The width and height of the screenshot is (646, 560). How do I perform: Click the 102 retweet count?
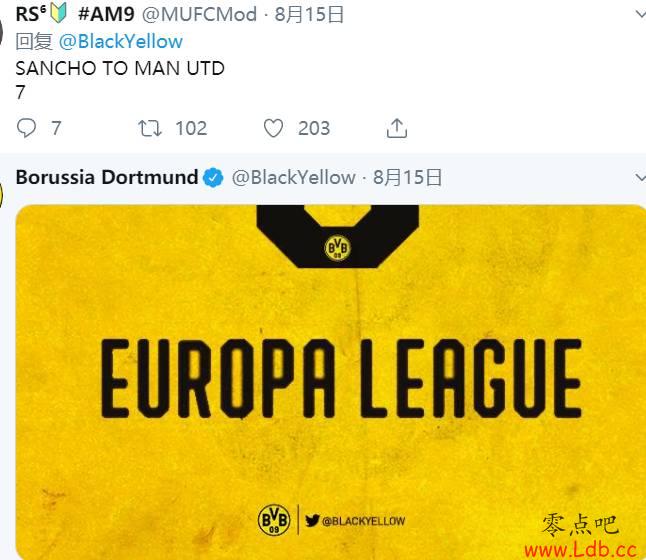point(191,128)
